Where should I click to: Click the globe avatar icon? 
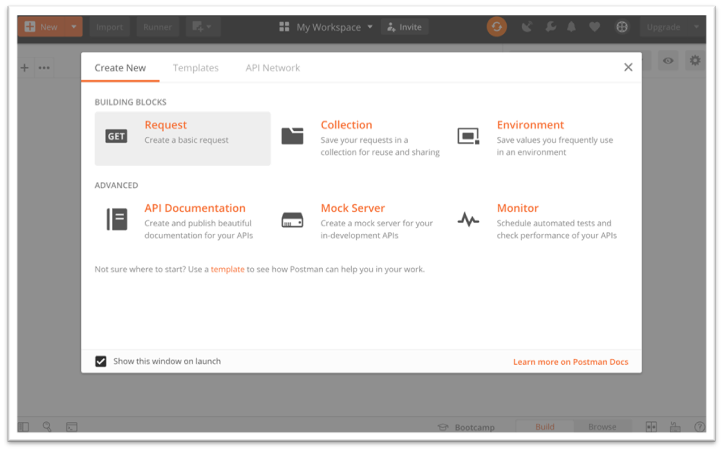point(622,27)
